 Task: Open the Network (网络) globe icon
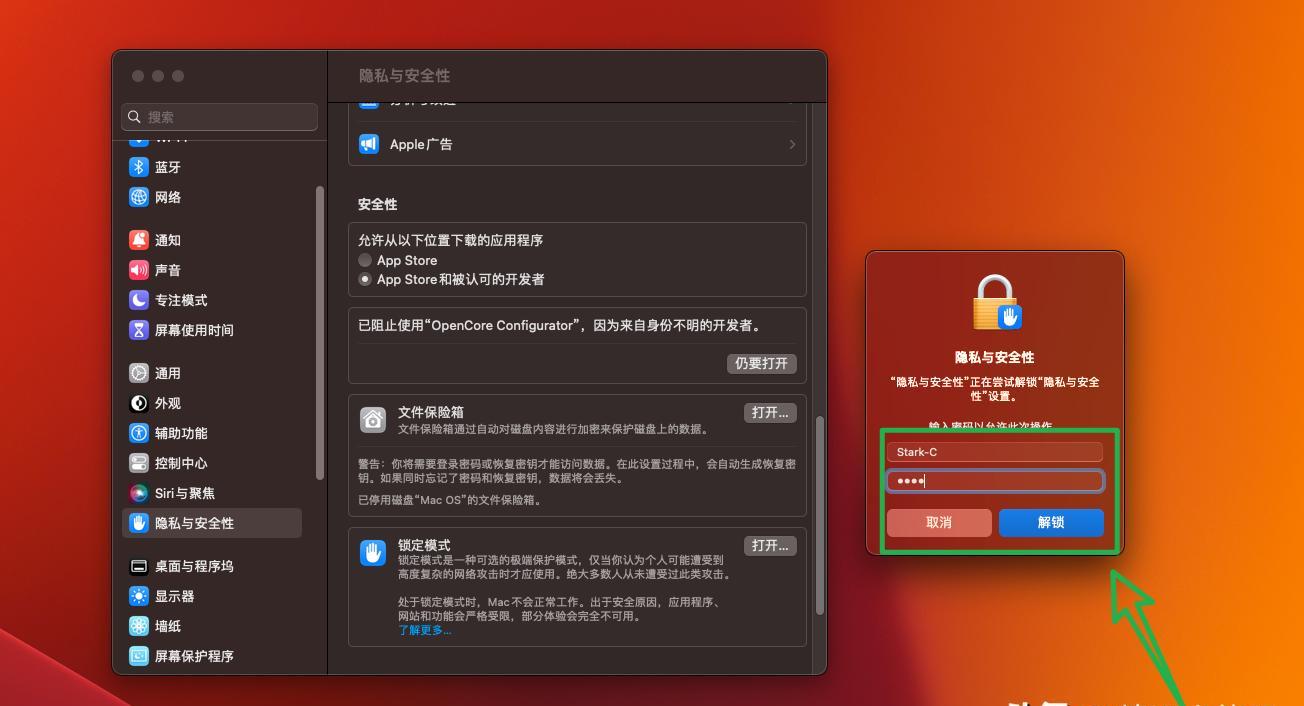coord(139,197)
